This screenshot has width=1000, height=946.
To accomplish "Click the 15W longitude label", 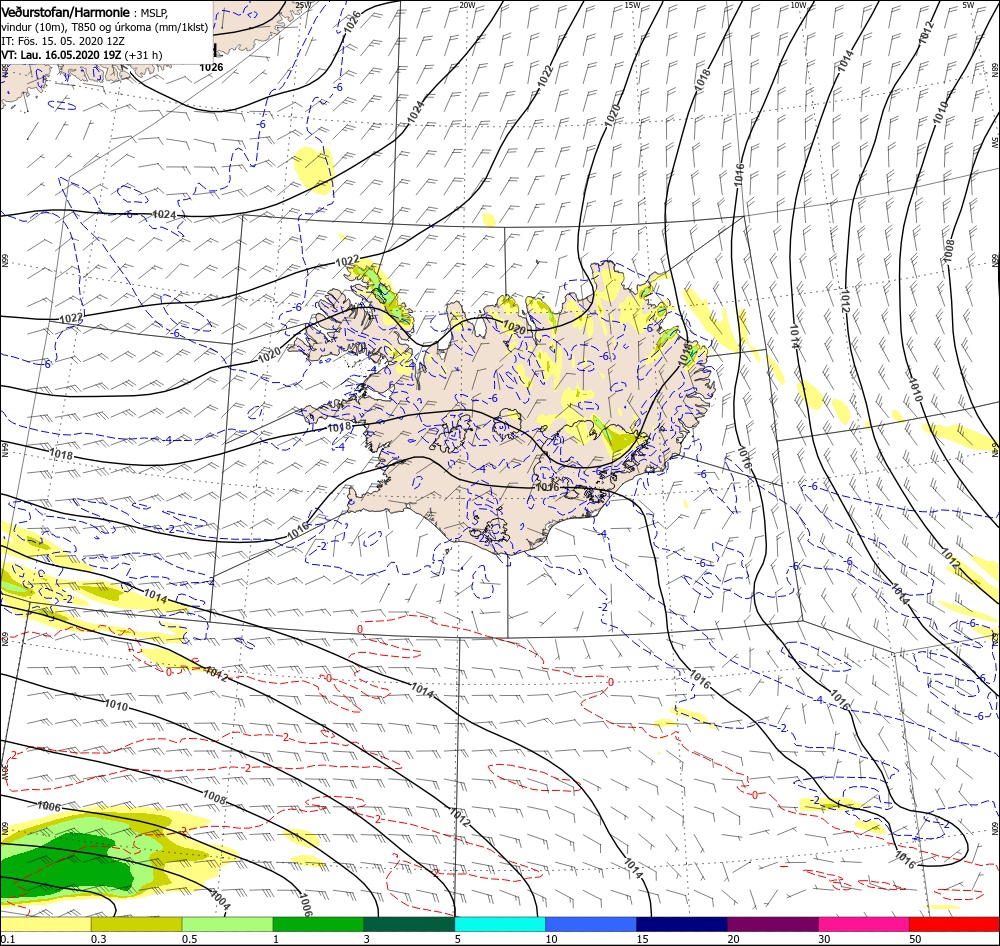I will pyautogui.click(x=632, y=5).
